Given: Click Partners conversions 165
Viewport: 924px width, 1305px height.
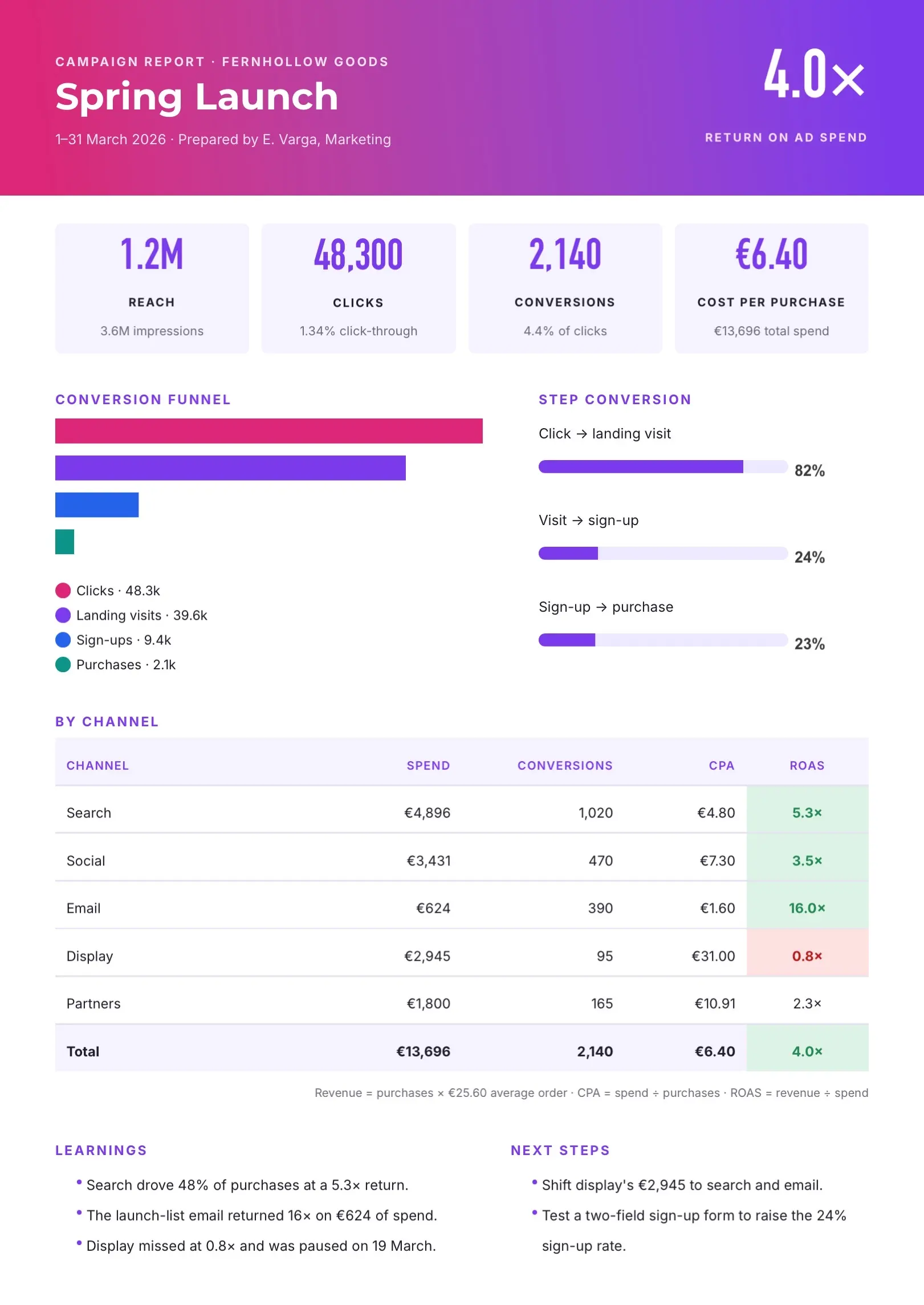Looking at the screenshot, I should [602, 1003].
